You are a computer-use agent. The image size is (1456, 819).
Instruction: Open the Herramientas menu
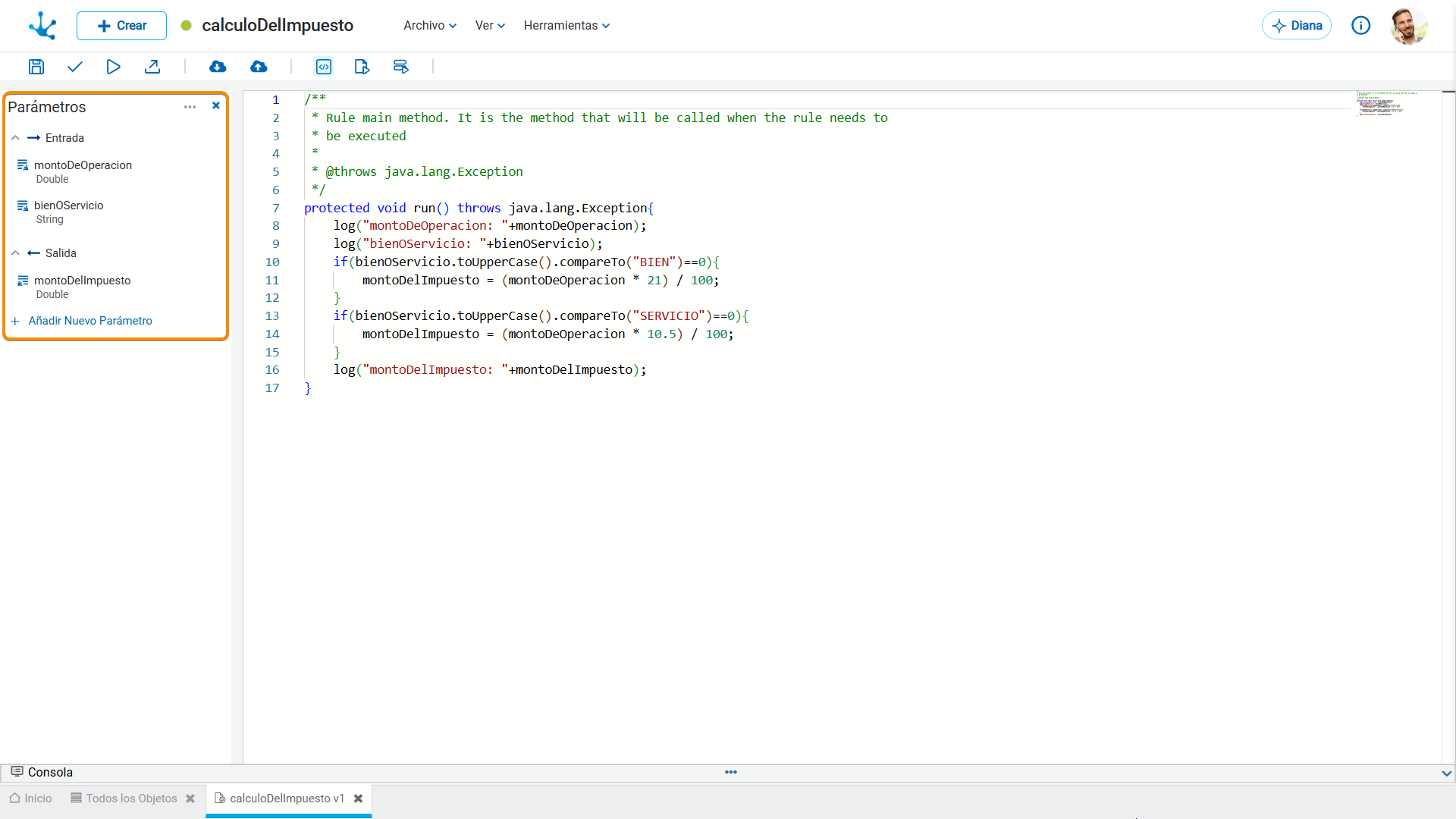pos(566,26)
